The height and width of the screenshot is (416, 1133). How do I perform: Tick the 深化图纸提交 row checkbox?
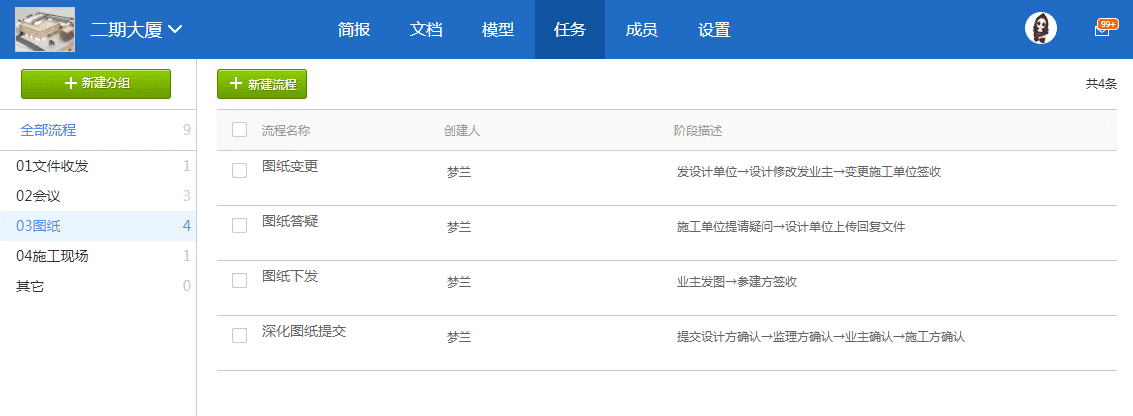239,336
